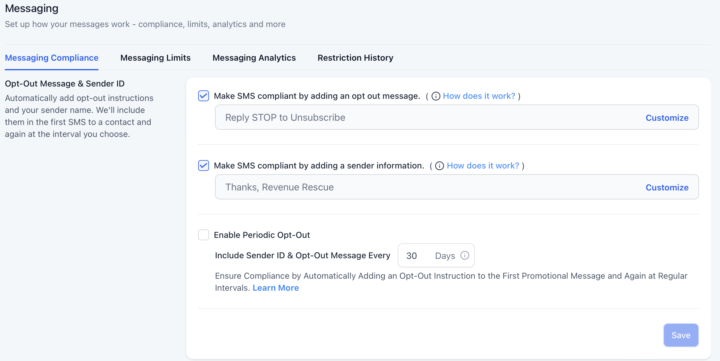Click the 30 Days interval input
This screenshot has height=361, width=720.
click(x=436, y=255)
